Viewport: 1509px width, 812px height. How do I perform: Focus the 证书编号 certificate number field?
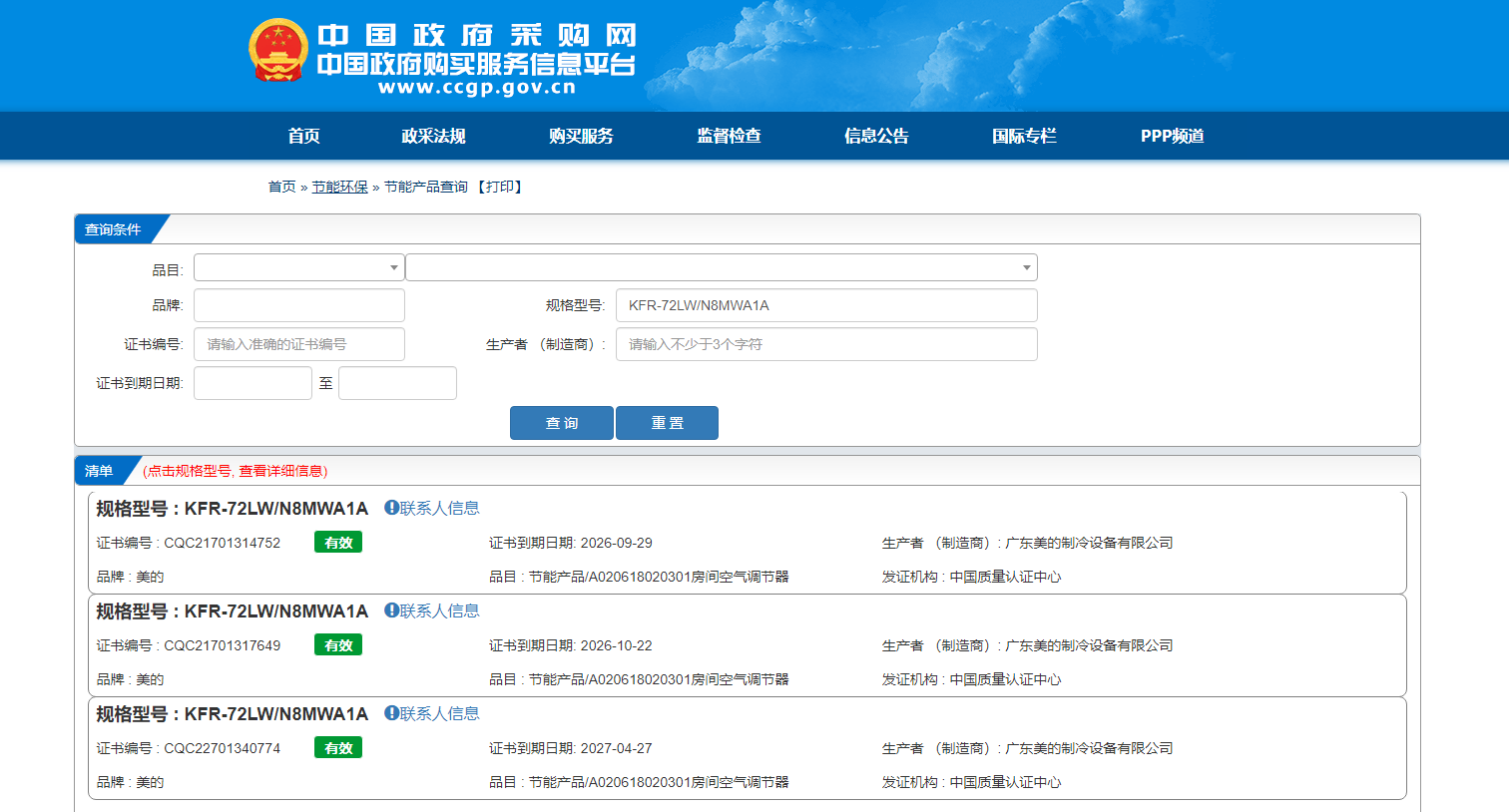click(x=299, y=344)
